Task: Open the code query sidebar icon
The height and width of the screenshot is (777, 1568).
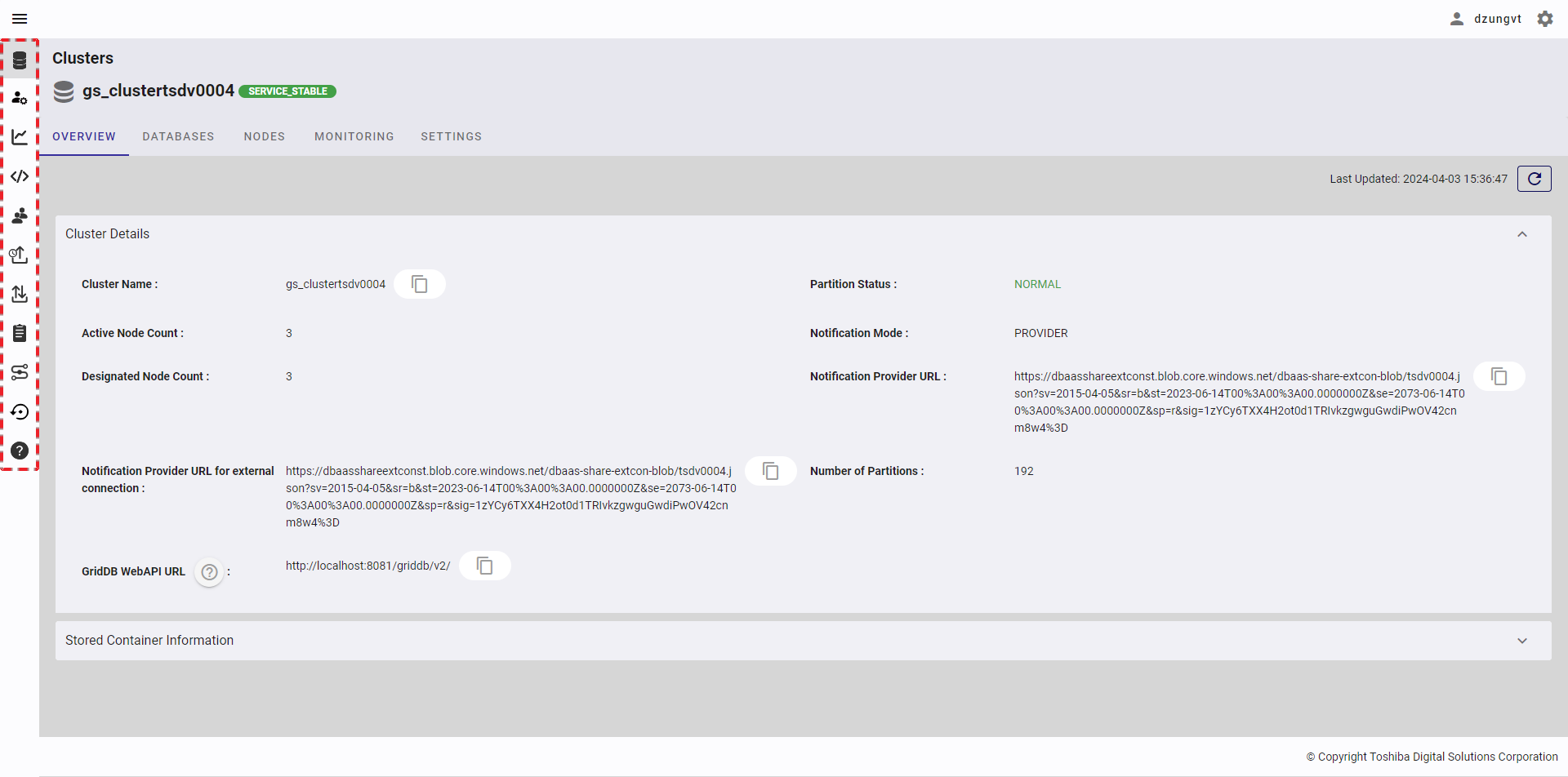Action: pos(20,176)
